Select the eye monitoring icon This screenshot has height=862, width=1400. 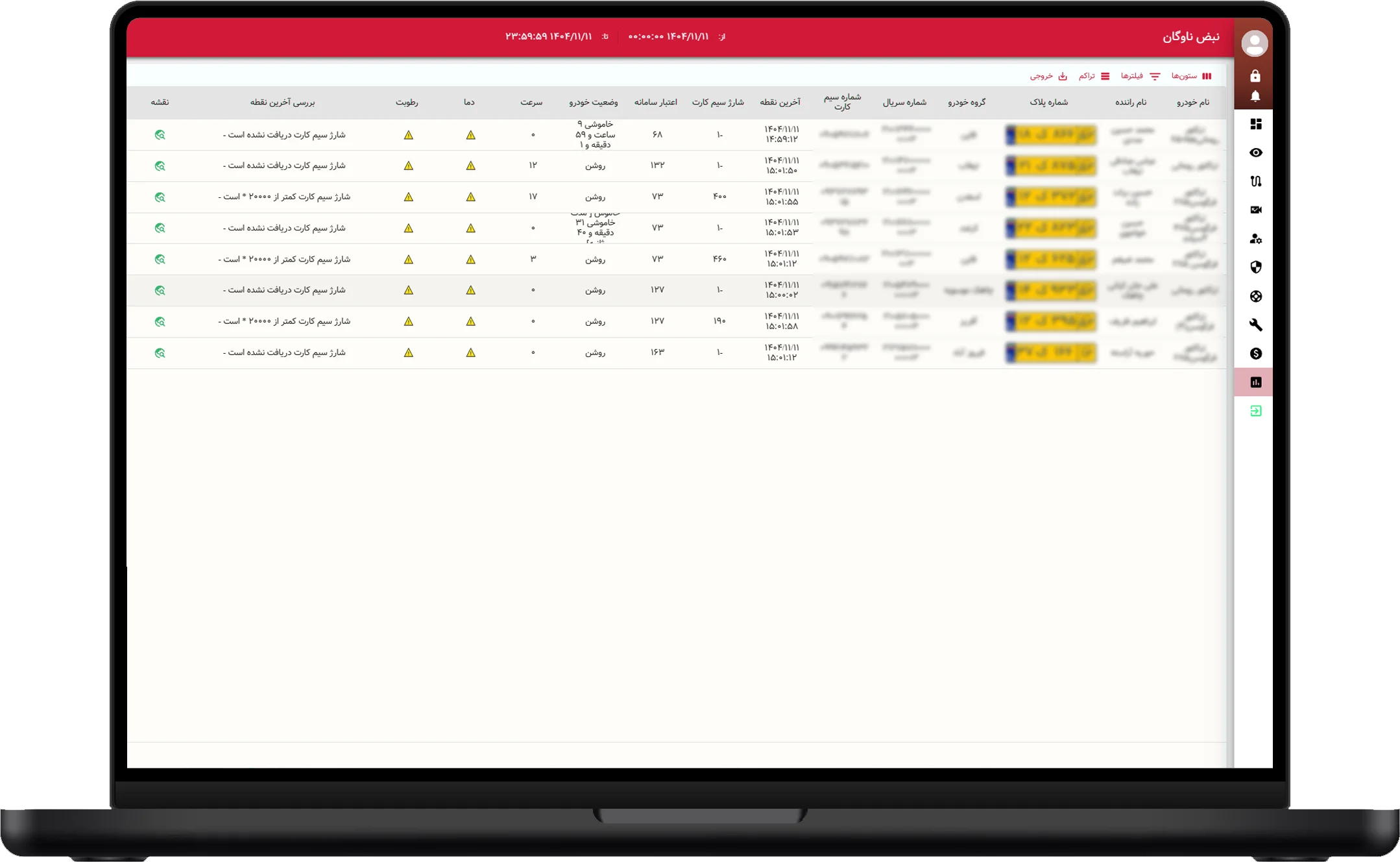pyautogui.click(x=1256, y=153)
